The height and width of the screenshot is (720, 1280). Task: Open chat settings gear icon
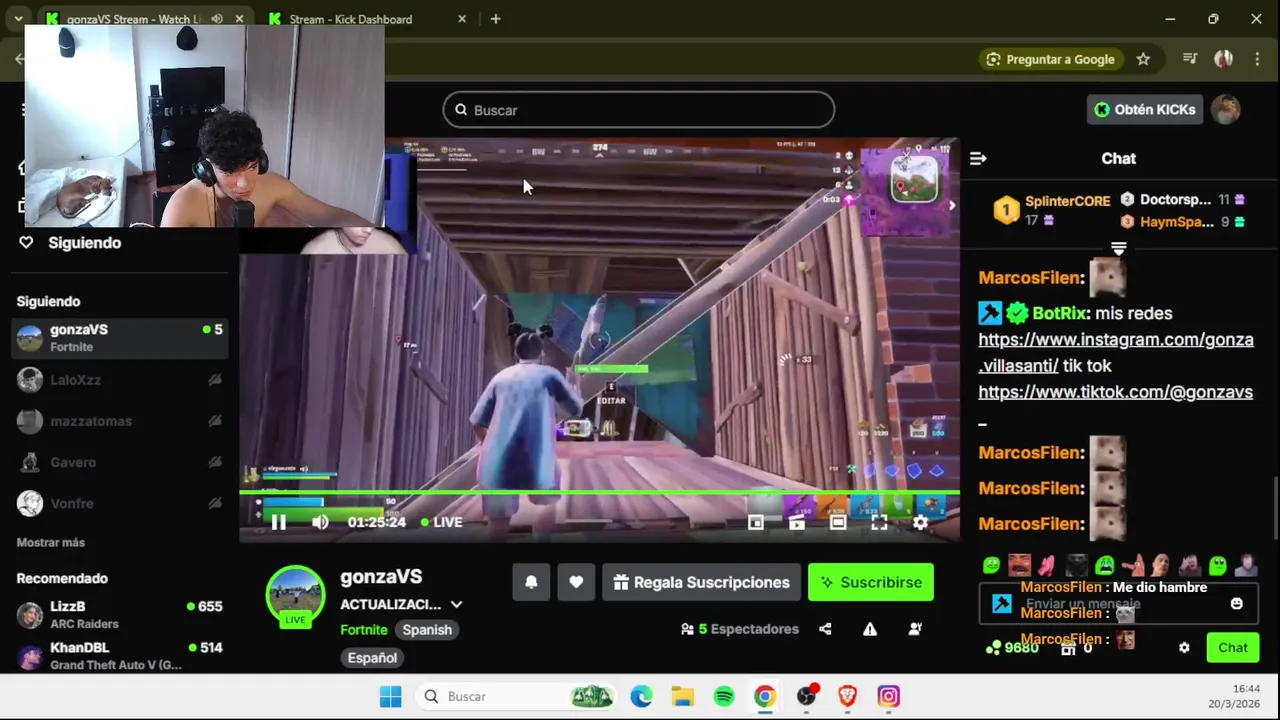(1184, 648)
